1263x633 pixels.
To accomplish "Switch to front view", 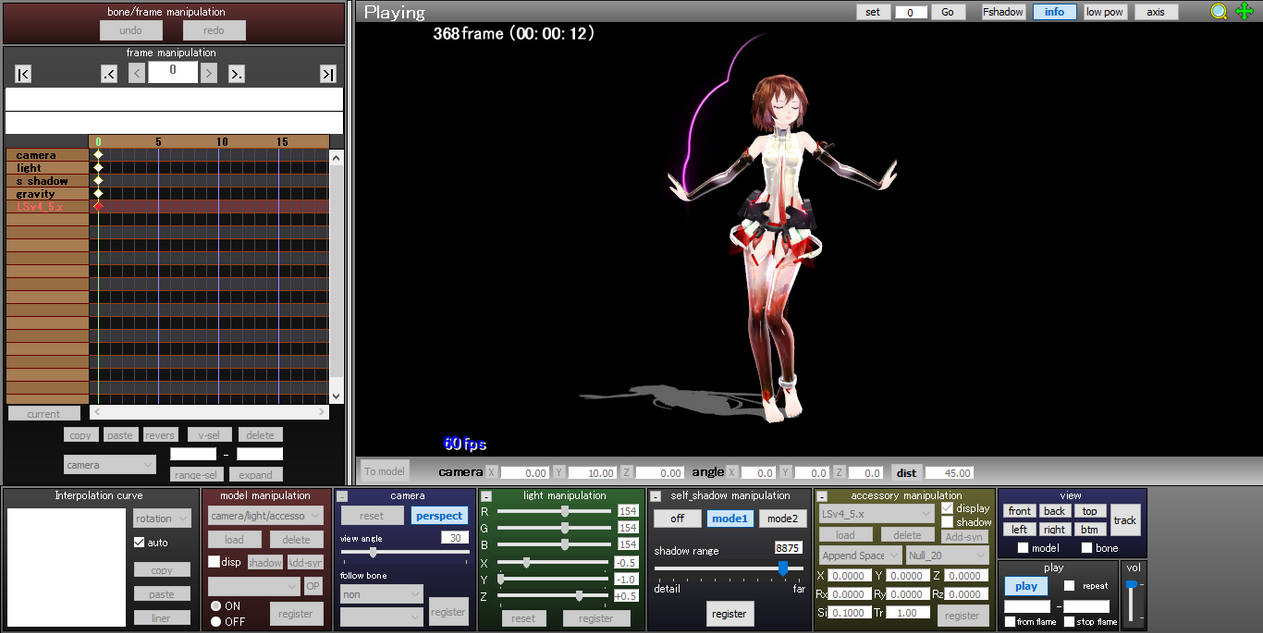I will click(x=1019, y=511).
